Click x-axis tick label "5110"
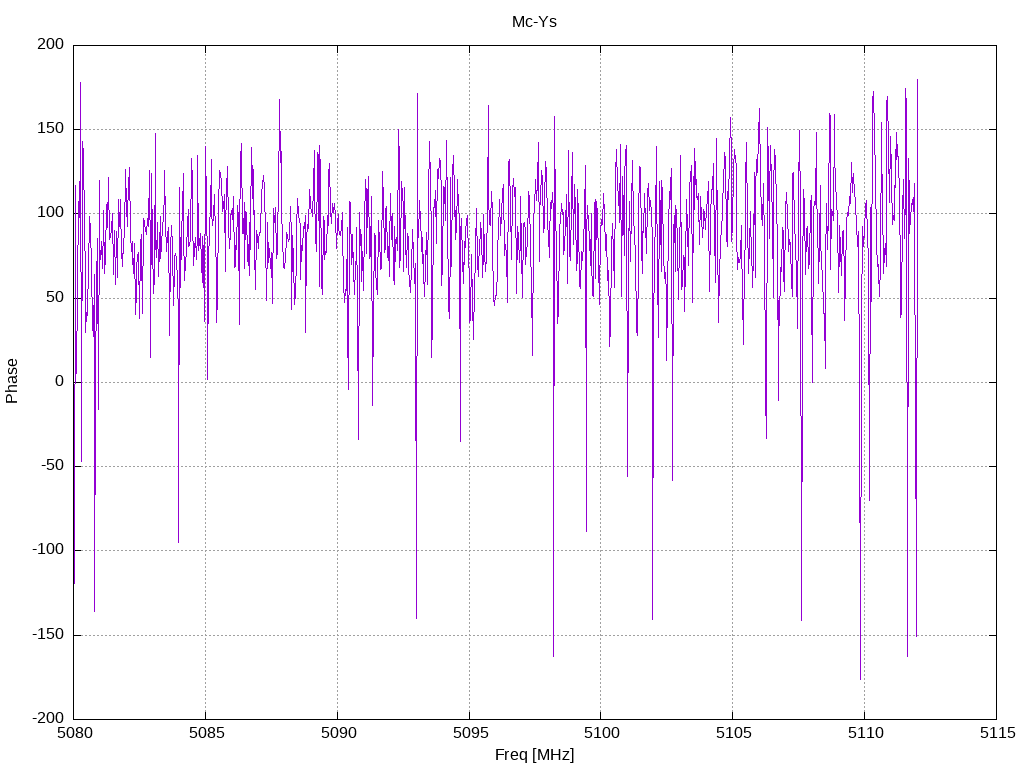Viewport: 1024px width, 768px height. click(866, 733)
